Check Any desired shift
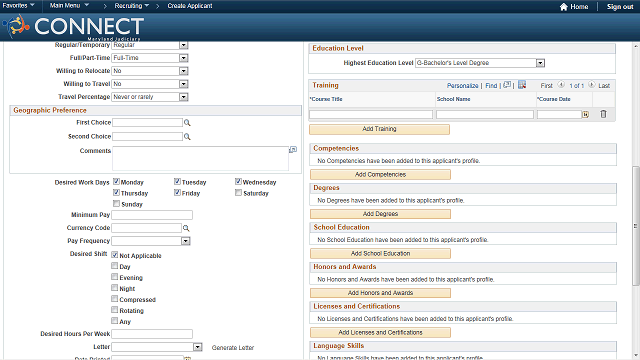 (x=115, y=321)
